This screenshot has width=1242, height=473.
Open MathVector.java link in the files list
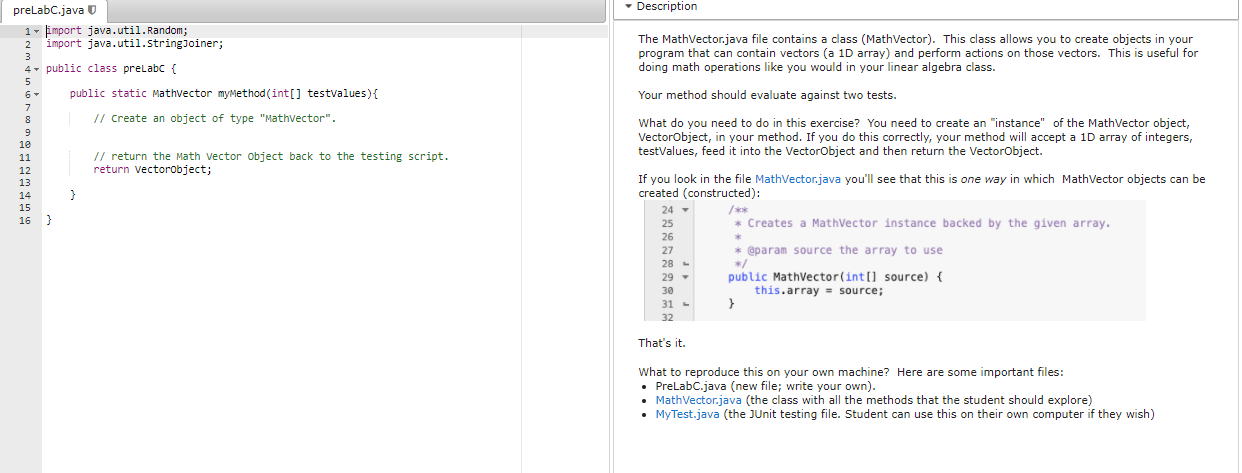[x=699, y=400]
